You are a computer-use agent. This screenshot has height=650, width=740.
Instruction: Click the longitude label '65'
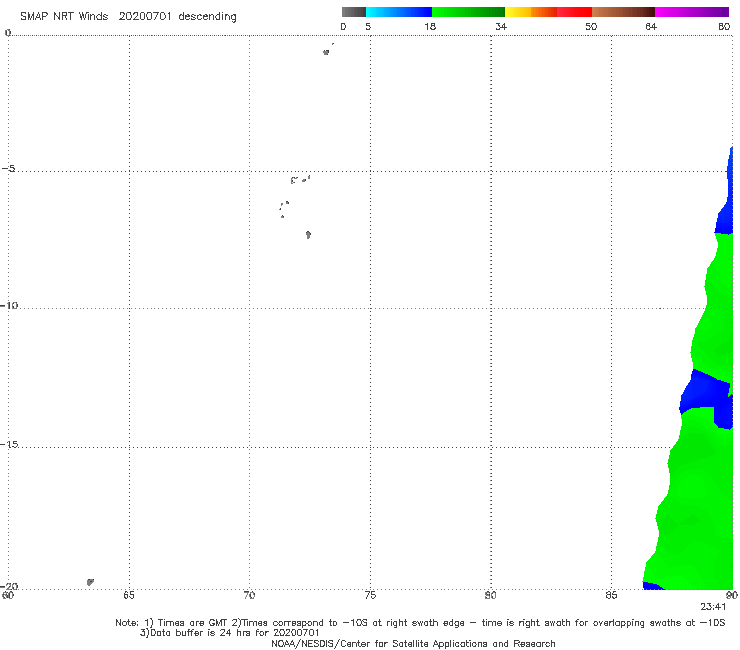(x=129, y=595)
